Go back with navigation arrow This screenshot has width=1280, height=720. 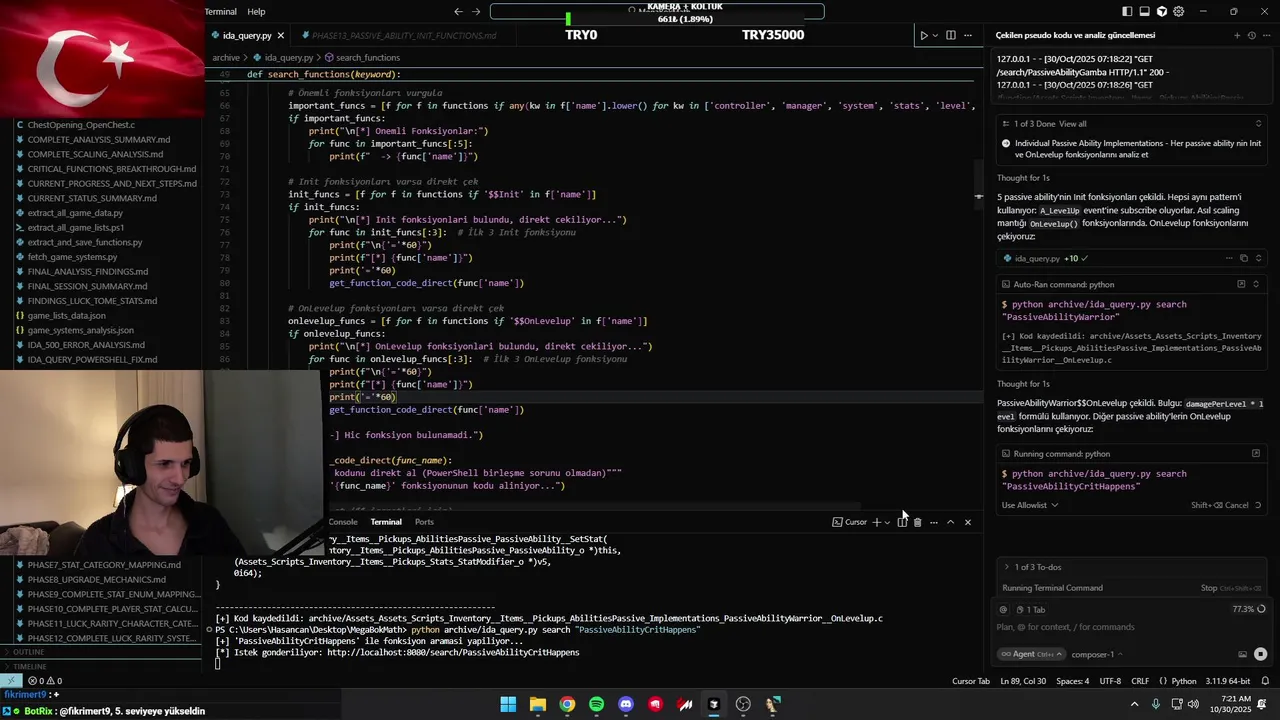458,12
